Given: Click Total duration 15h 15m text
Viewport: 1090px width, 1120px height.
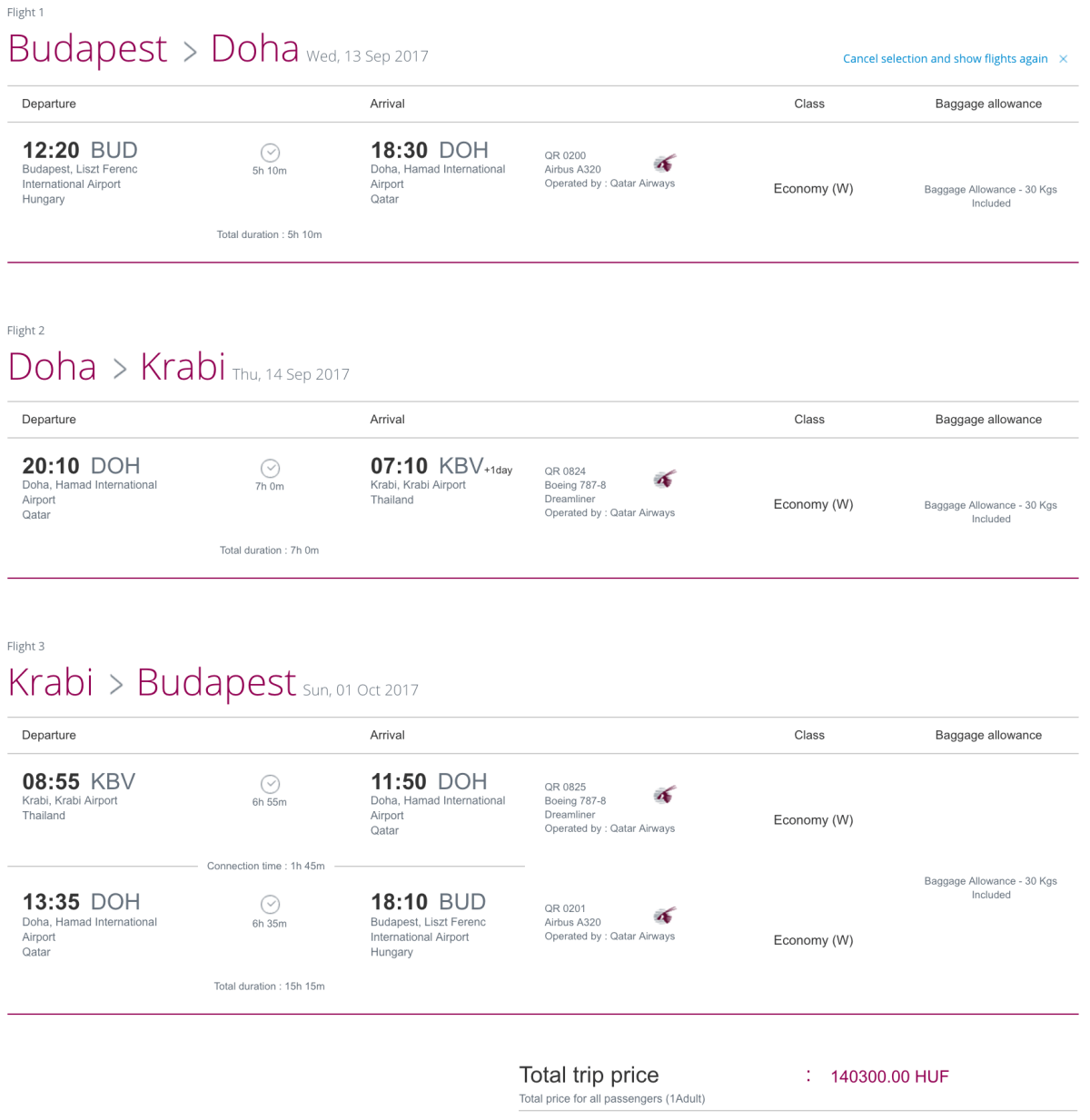Looking at the screenshot, I should click(x=269, y=986).
